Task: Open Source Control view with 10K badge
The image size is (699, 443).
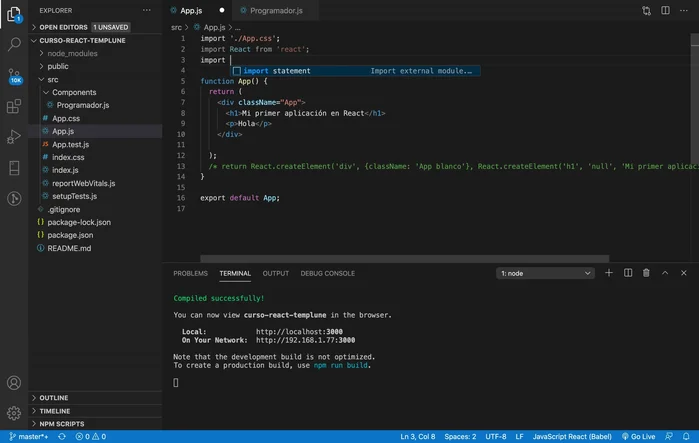Action: (x=14, y=76)
